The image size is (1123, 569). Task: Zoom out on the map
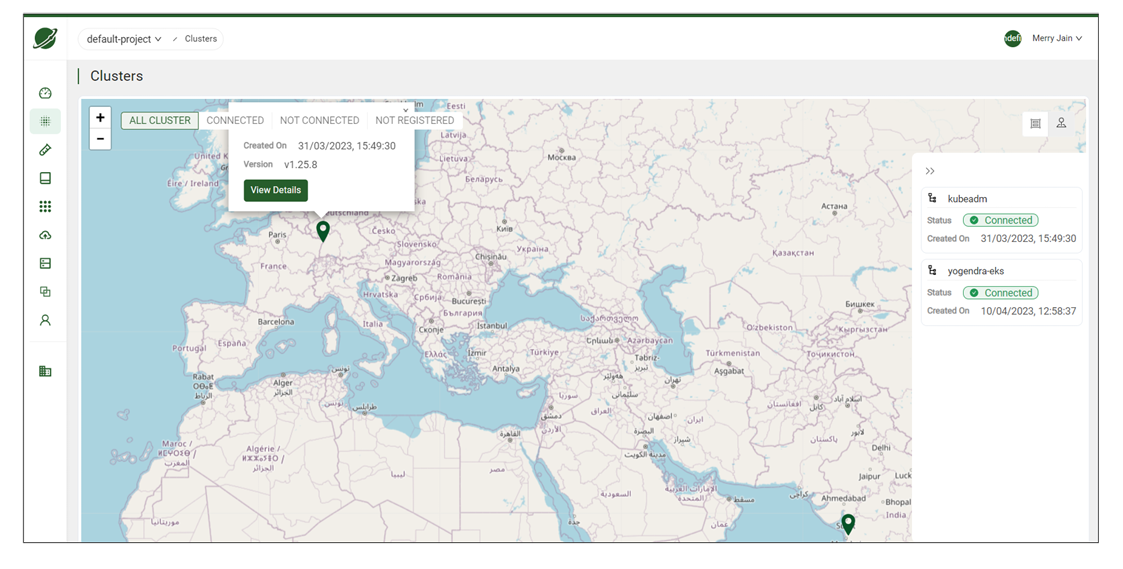pos(100,138)
